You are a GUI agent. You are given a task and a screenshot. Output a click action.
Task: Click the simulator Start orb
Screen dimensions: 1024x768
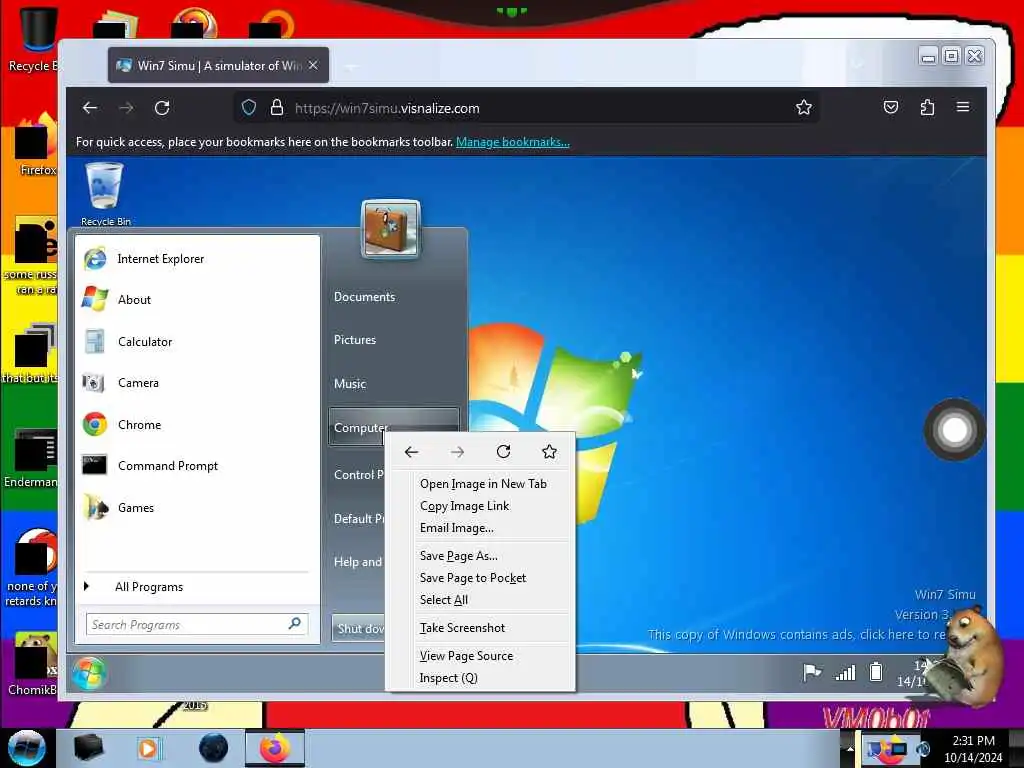click(x=89, y=673)
